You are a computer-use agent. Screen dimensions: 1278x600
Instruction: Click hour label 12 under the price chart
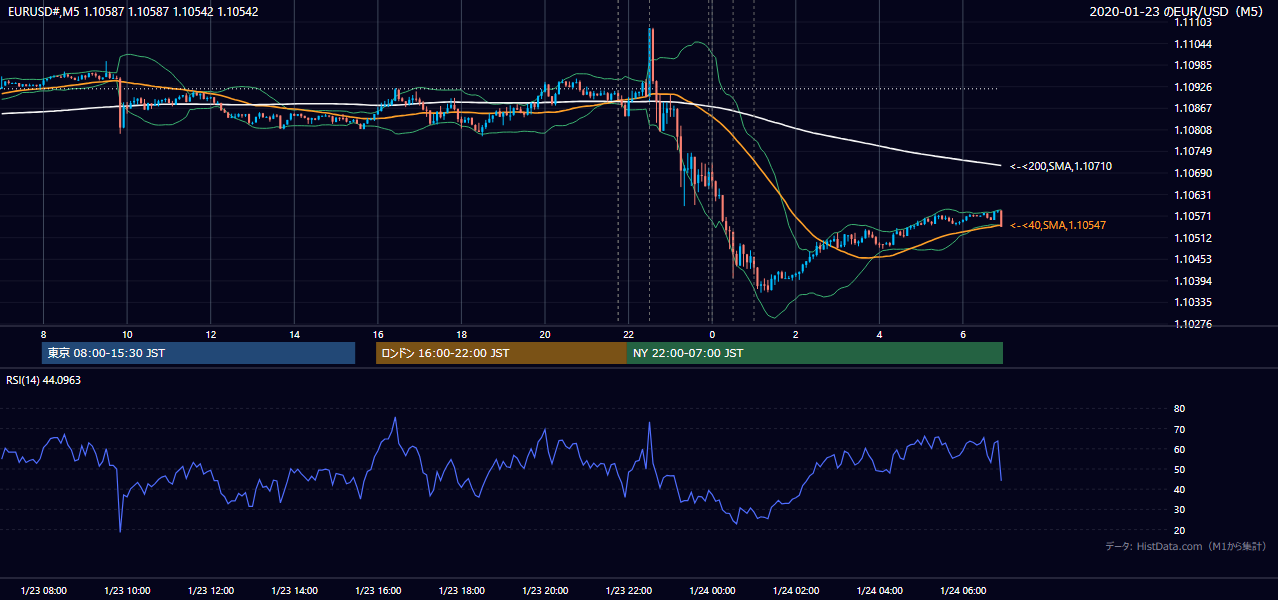click(211, 334)
